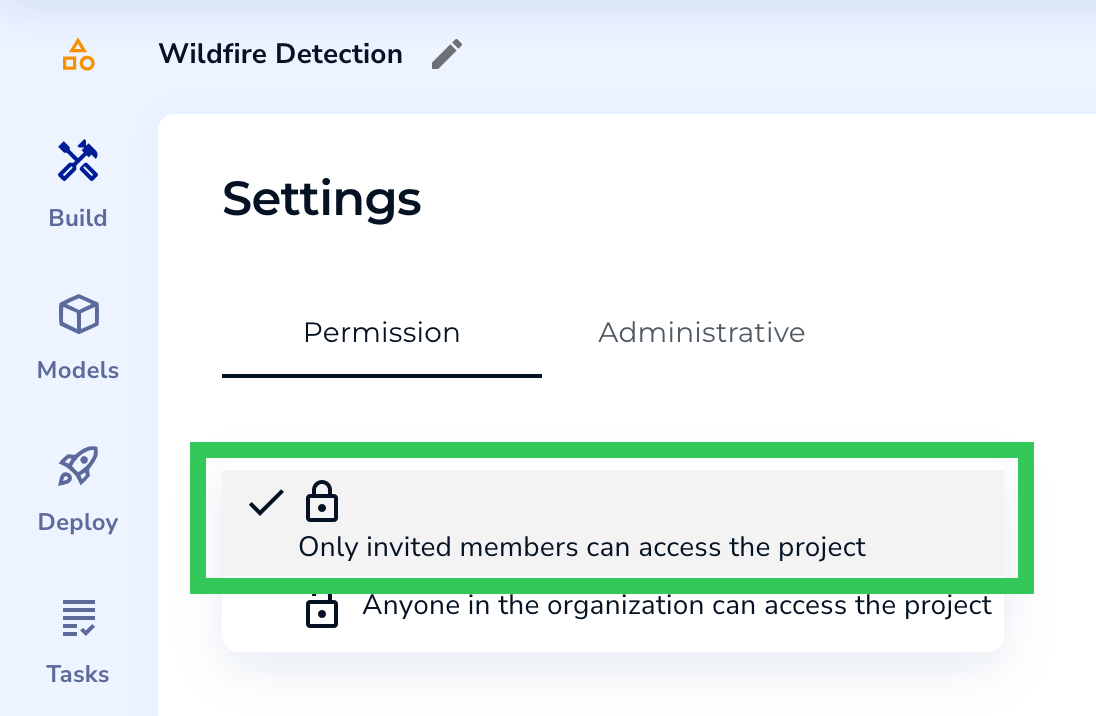
Task: Click the Tasks sidebar label
Action: tap(78, 673)
